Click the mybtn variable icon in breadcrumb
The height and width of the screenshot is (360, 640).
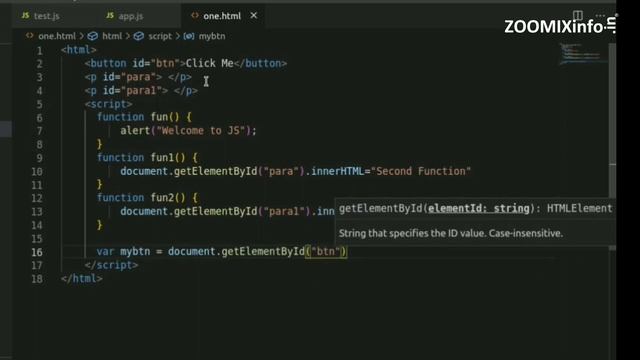189,36
